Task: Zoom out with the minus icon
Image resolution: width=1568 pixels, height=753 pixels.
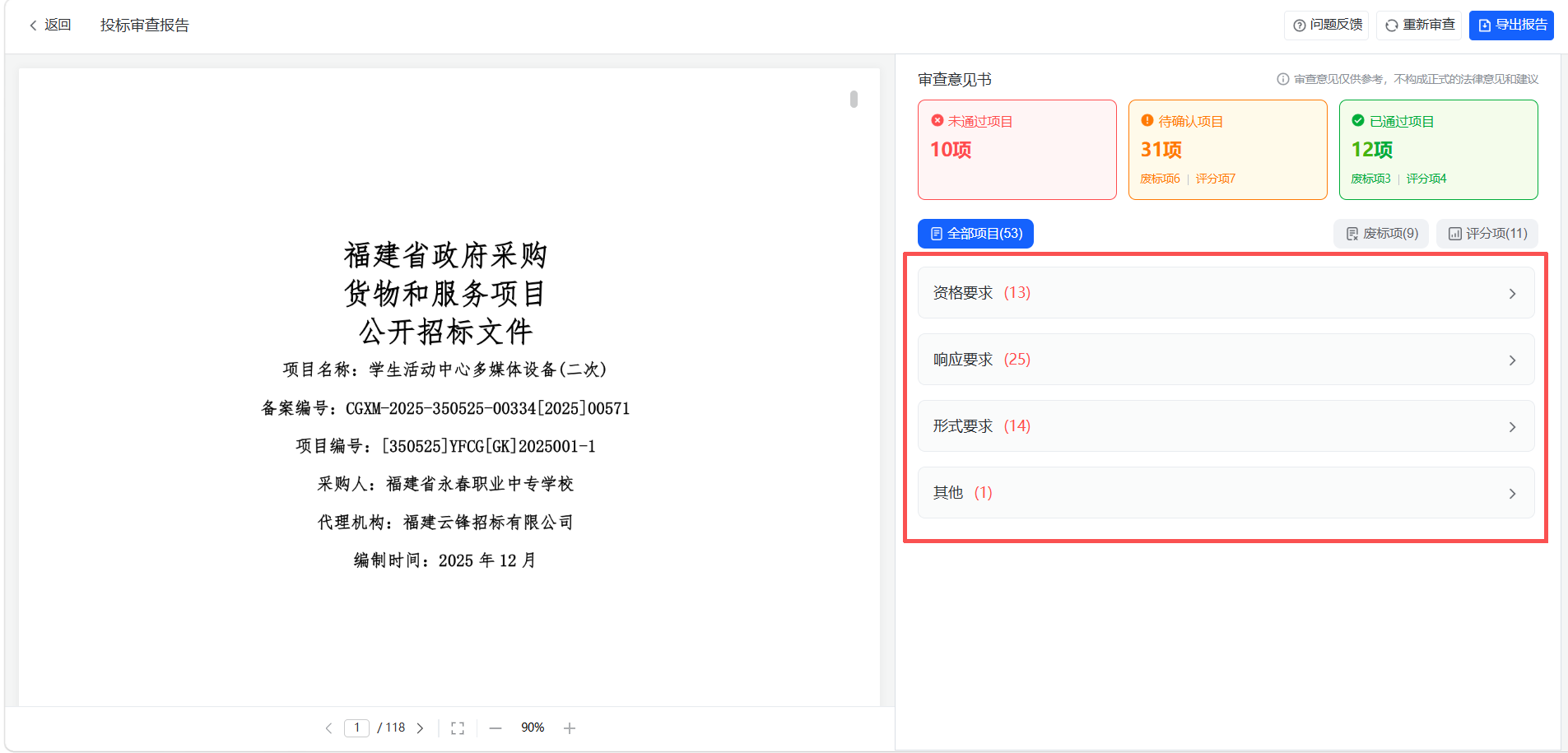Action: pos(496,728)
